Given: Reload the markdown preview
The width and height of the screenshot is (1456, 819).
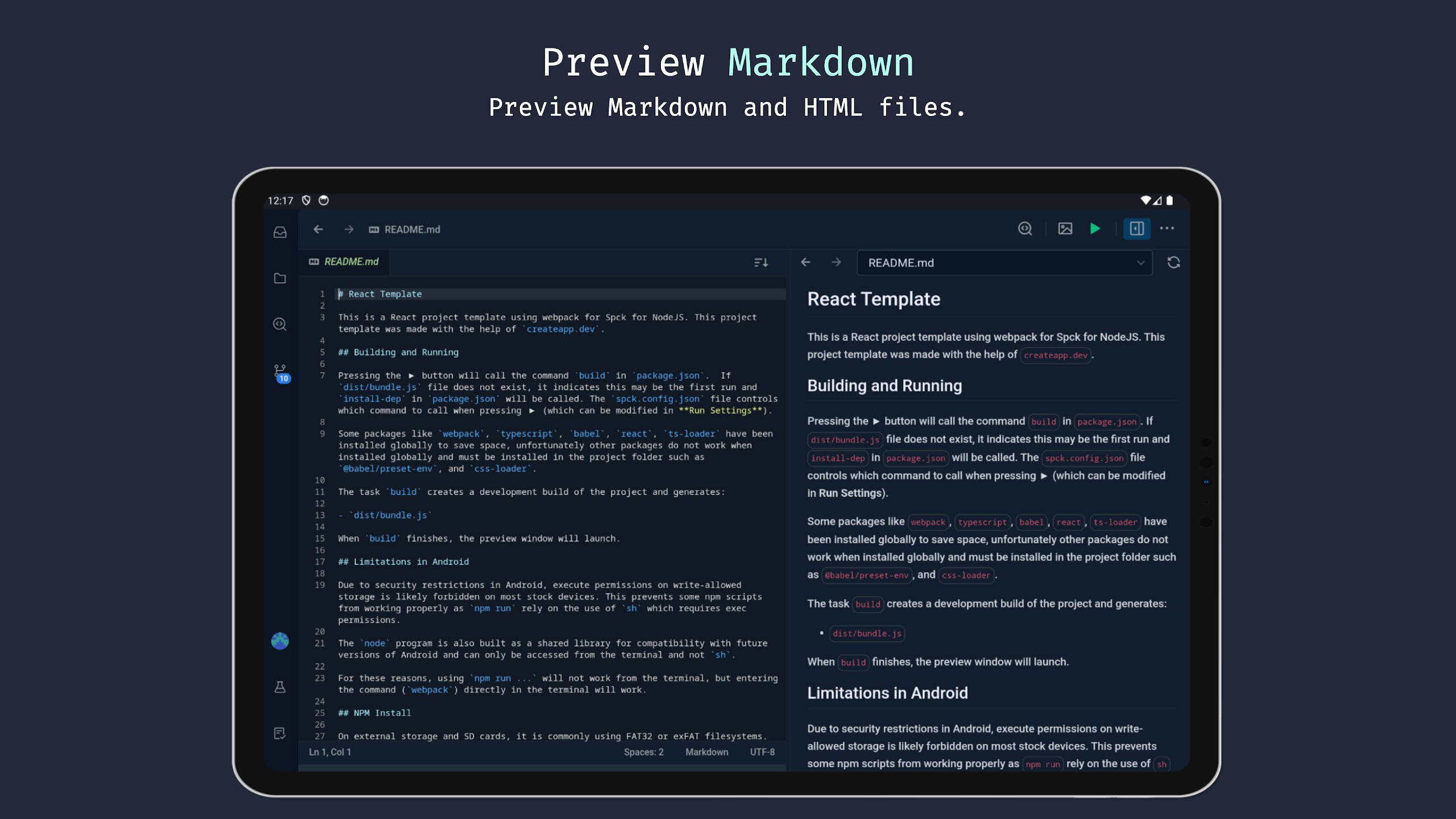Looking at the screenshot, I should (1173, 263).
